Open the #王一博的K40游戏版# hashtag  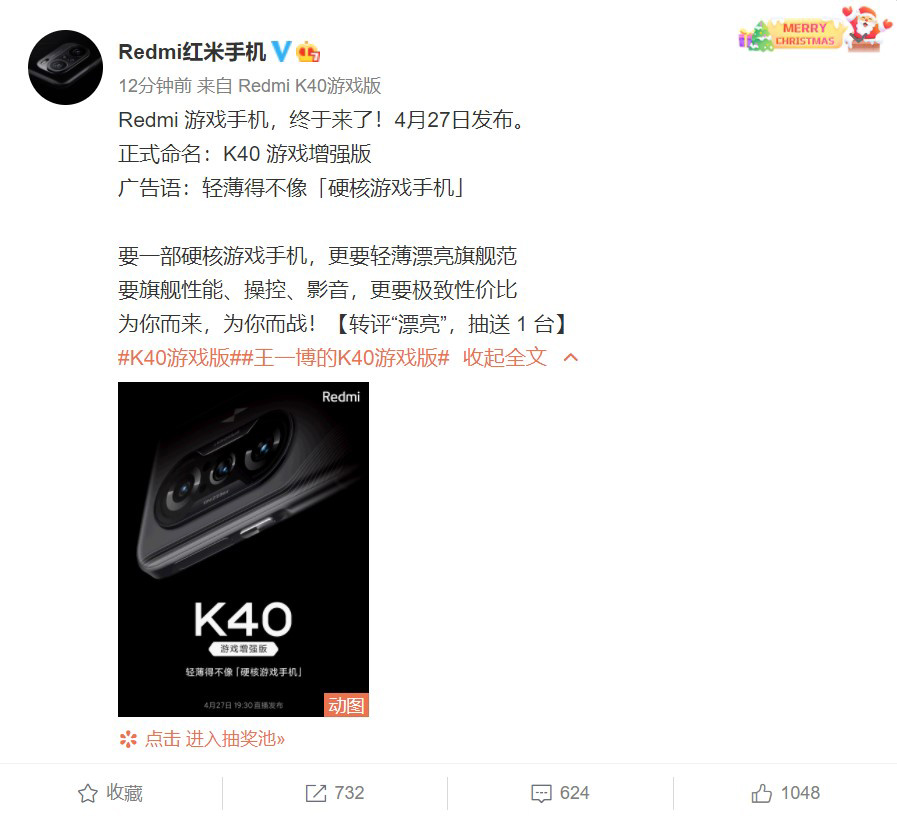click(340, 357)
